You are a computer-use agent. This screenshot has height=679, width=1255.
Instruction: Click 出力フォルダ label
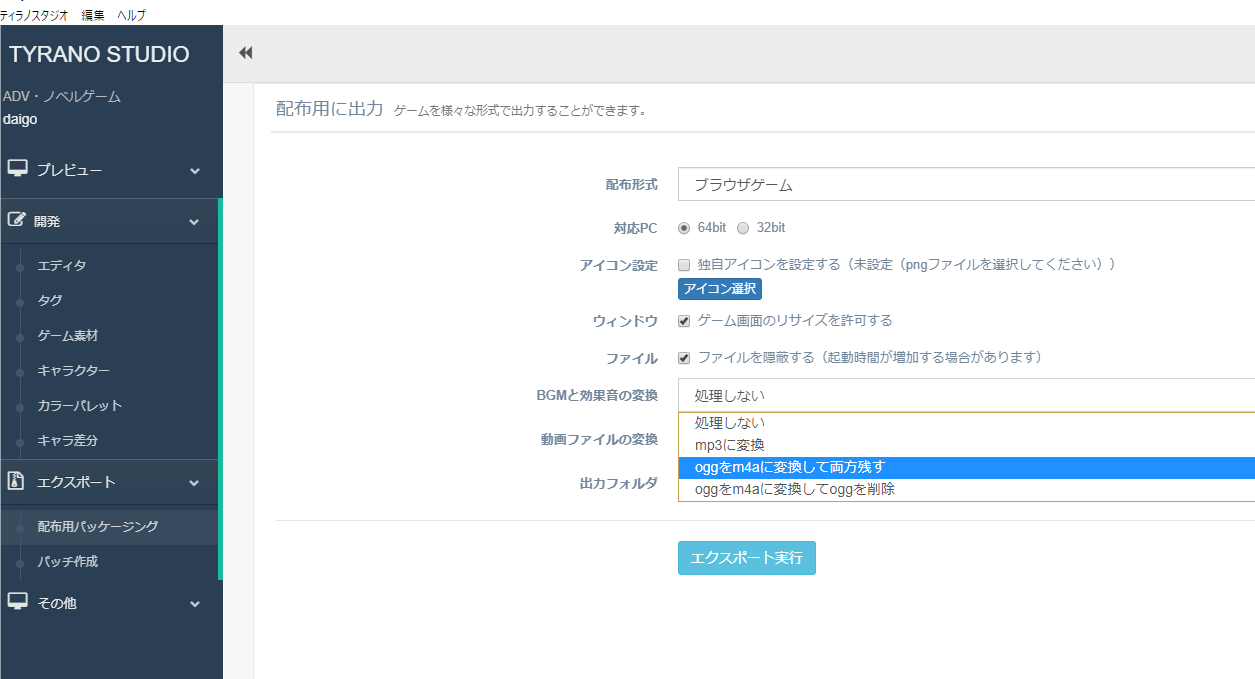tap(619, 483)
